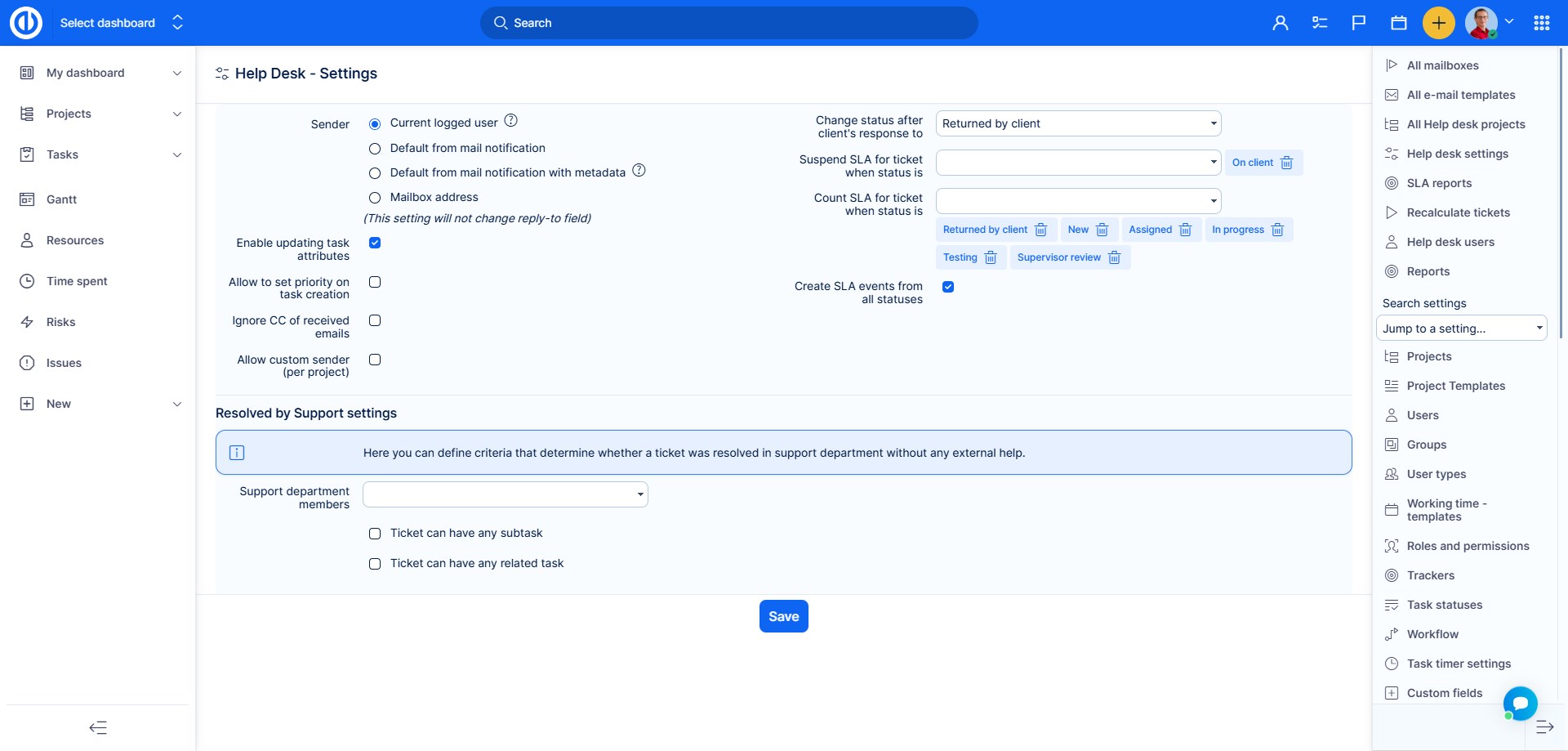This screenshot has width=1568, height=751.
Task: Click the flag icon in header
Action: pos(1358,23)
